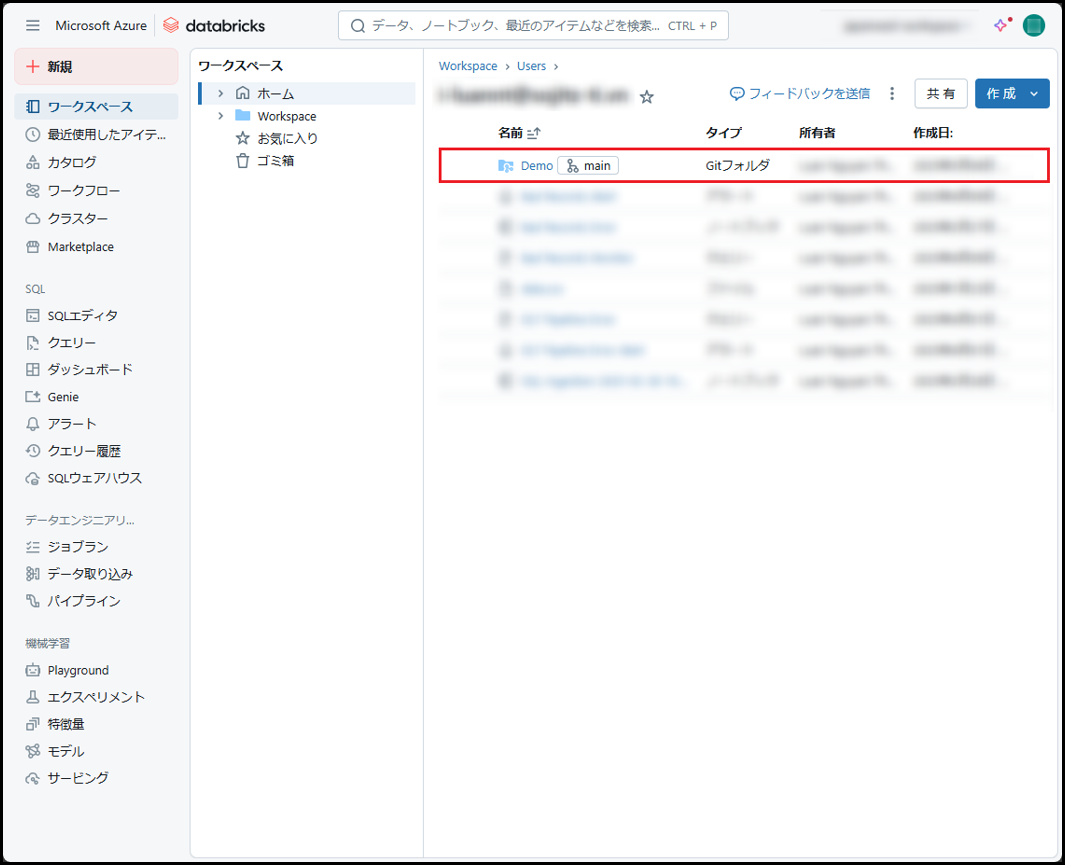Open ジョブラン from sidebar
Viewport: 1065px width, 865px height.
point(96,547)
